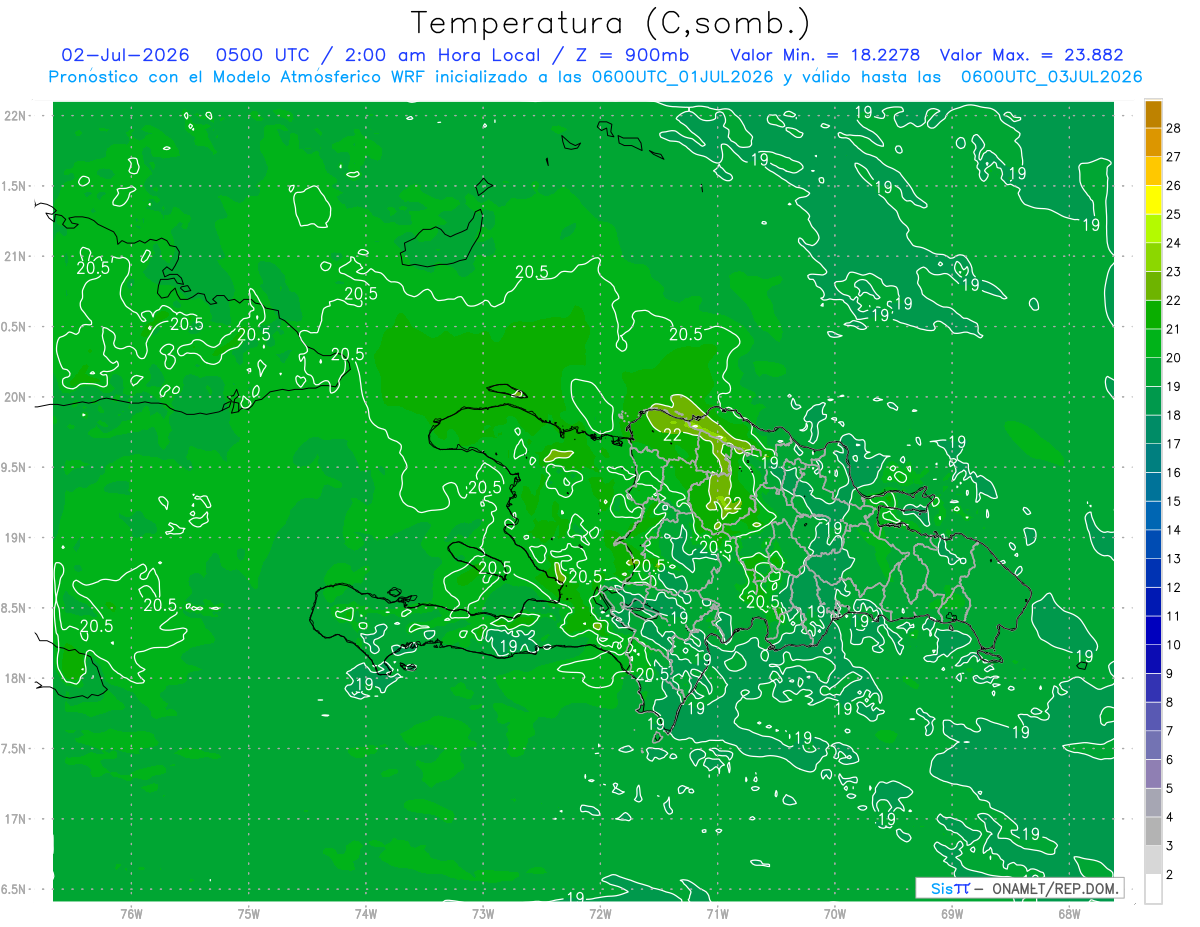Click the "18N" latitude axis label

point(17,678)
